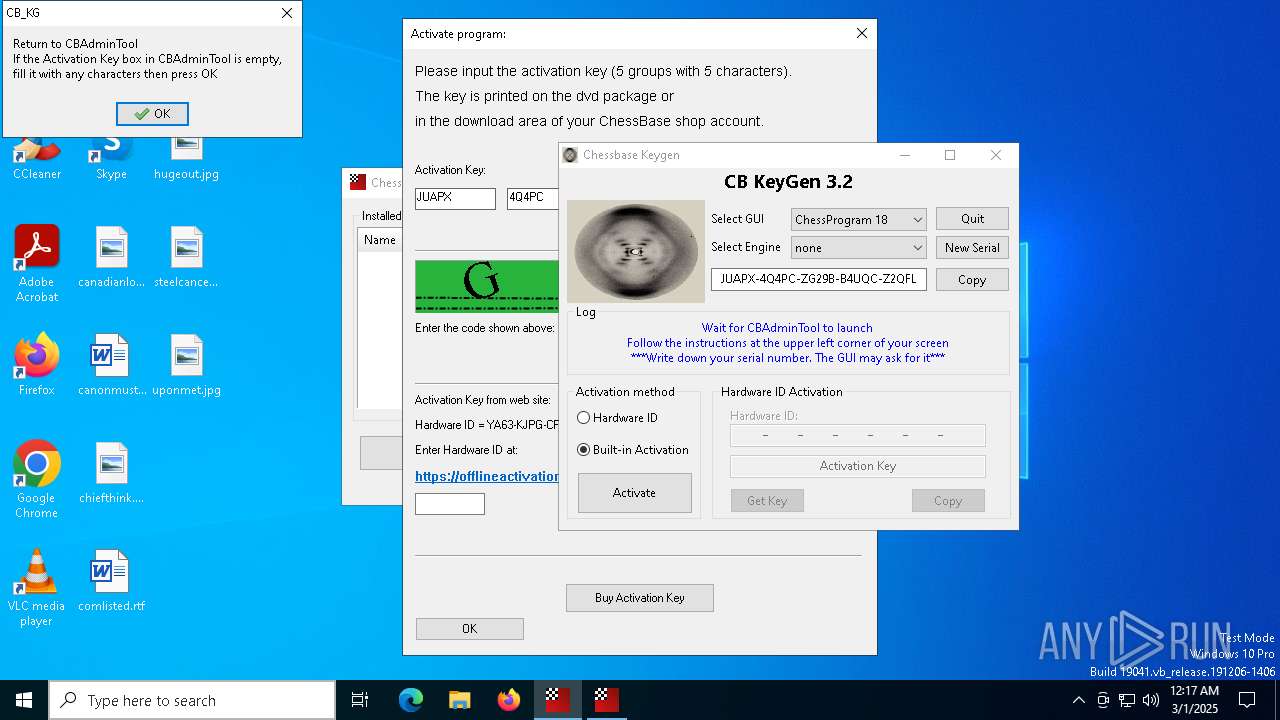Switch to second ChessBase taskbar app

[606, 700]
